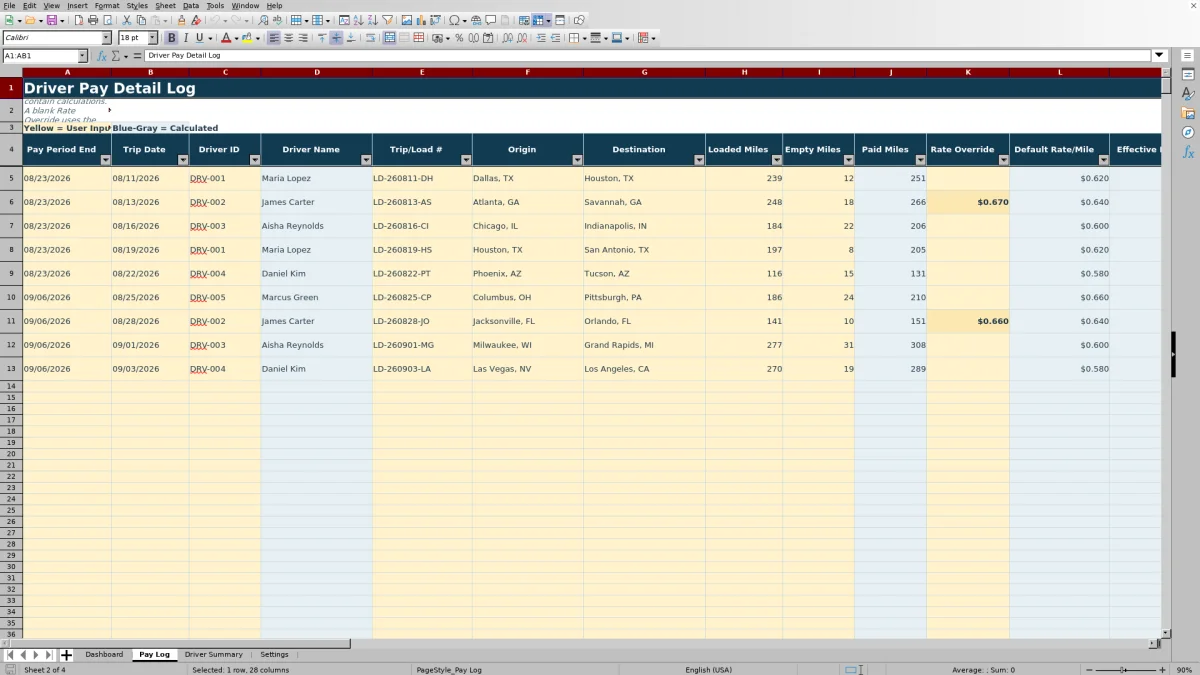Click the Cut scissors icon

[127, 20]
